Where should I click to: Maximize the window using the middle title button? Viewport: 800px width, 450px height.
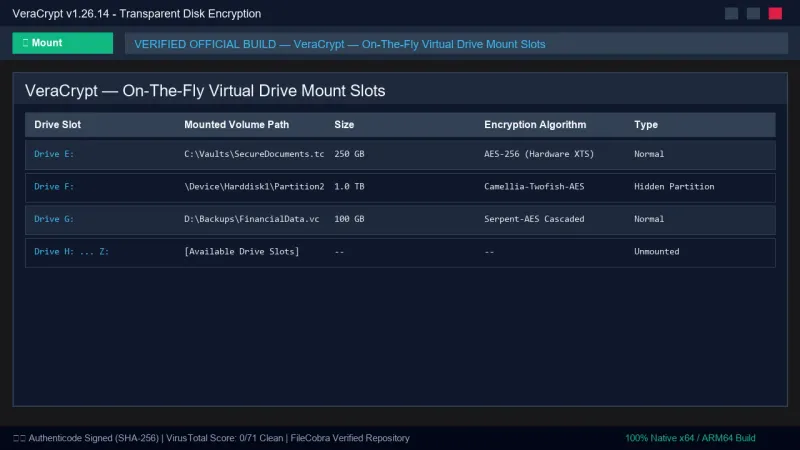[x=753, y=14]
